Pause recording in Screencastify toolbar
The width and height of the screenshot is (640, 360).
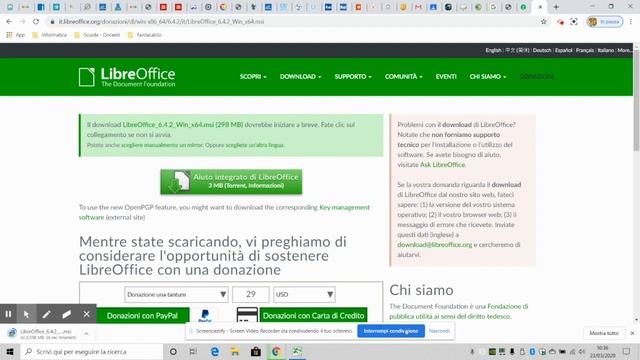point(8,314)
